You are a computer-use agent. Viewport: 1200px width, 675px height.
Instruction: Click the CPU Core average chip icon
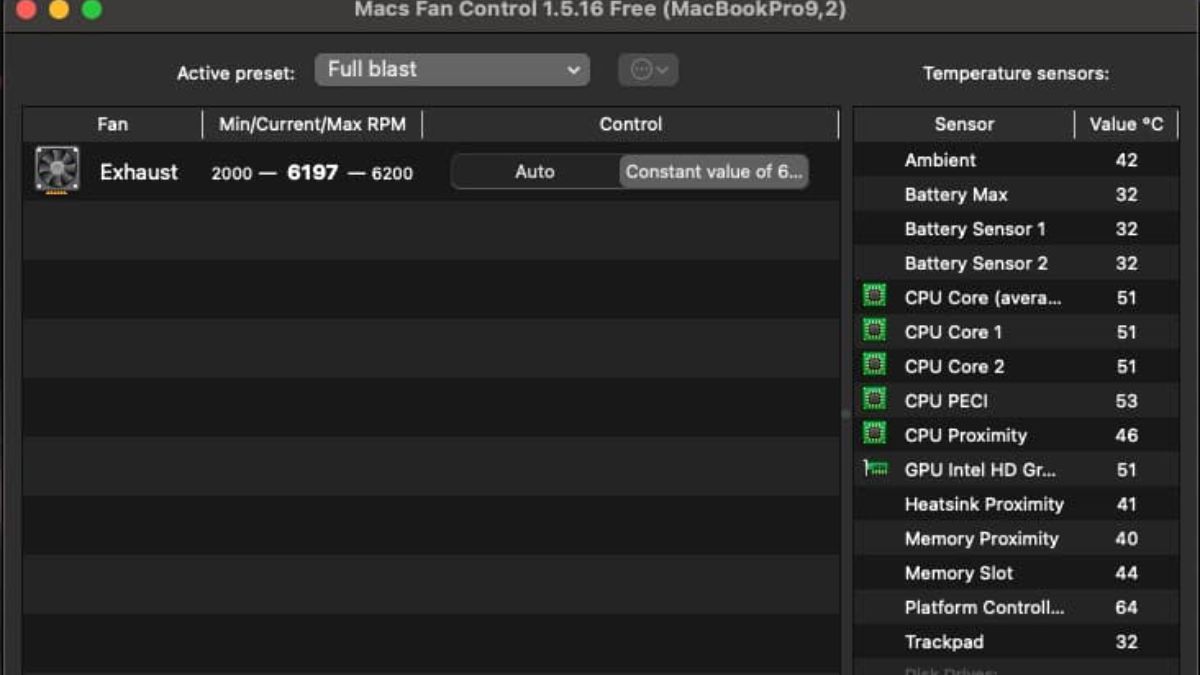tap(875, 296)
